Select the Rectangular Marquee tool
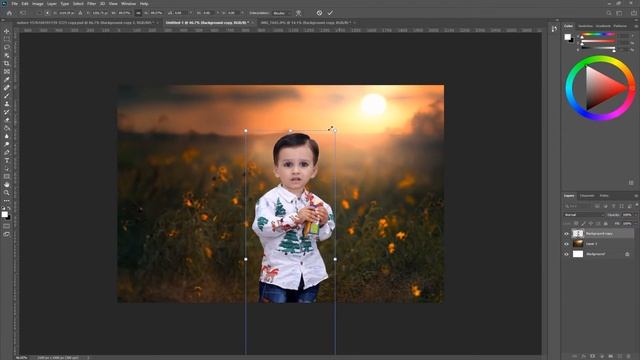640x360 pixels. [7, 39]
